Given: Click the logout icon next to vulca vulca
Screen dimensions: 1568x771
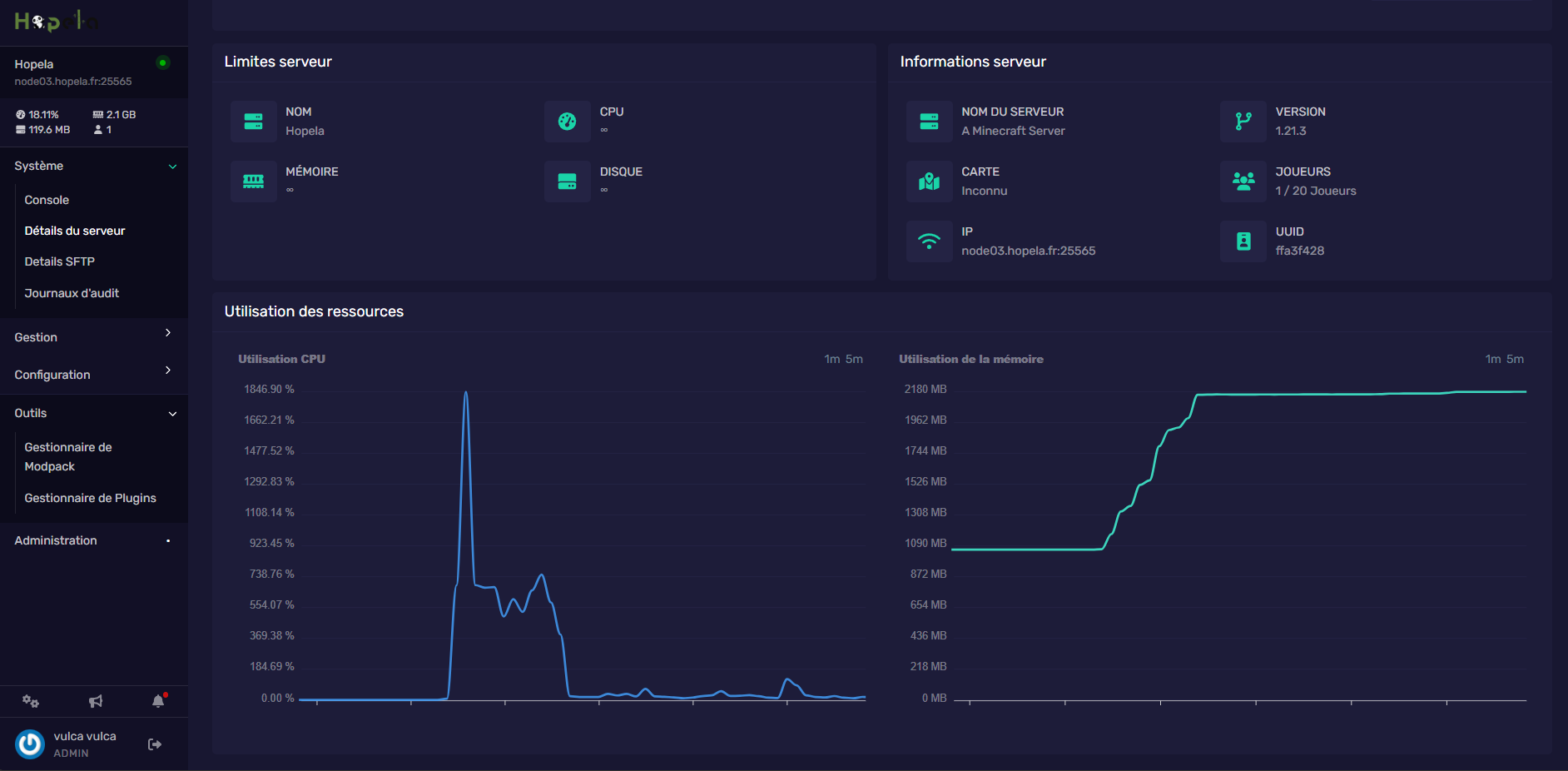Looking at the screenshot, I should 155,744.
